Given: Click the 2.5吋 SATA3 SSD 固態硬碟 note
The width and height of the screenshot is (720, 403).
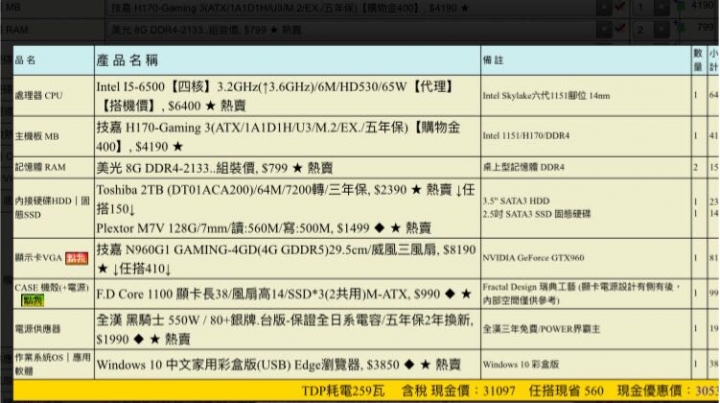Looking at the screenshot, I should 536,214.
